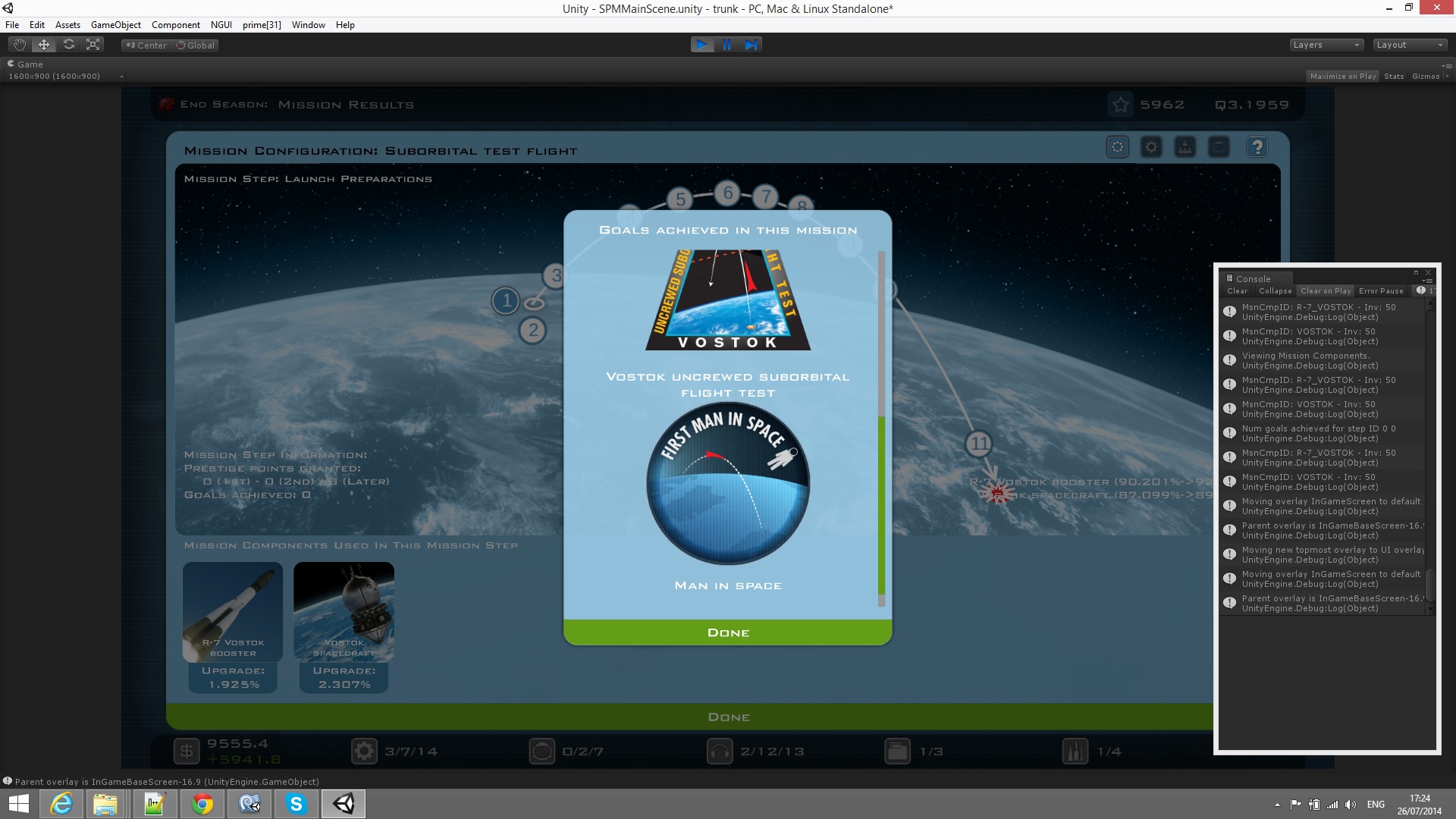Screen dimensions: 1456x819
Task: Click the help question mark icon
Action: tap(1257, 147)
